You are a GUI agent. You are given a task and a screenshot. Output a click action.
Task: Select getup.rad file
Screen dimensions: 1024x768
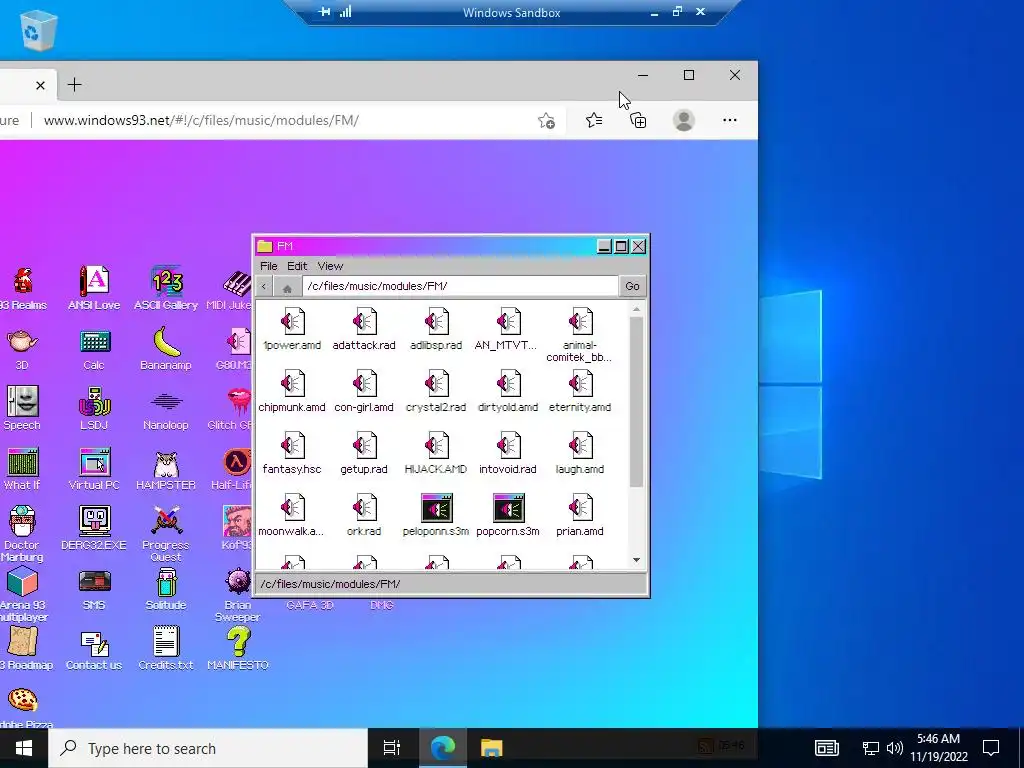click(364, 453)
